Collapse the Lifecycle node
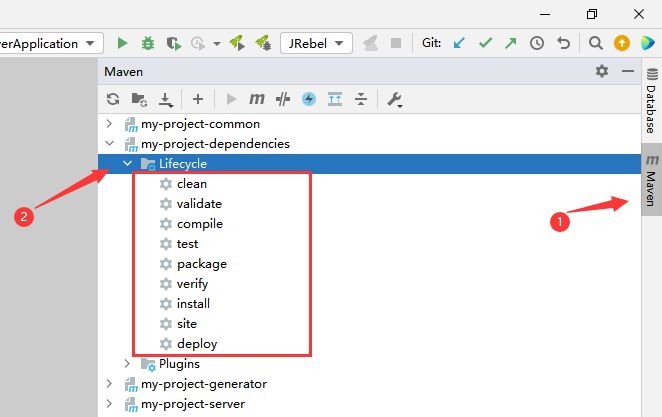Image resolution: width=662 pixels, height=417 pixels. click(x=127, y=164)
